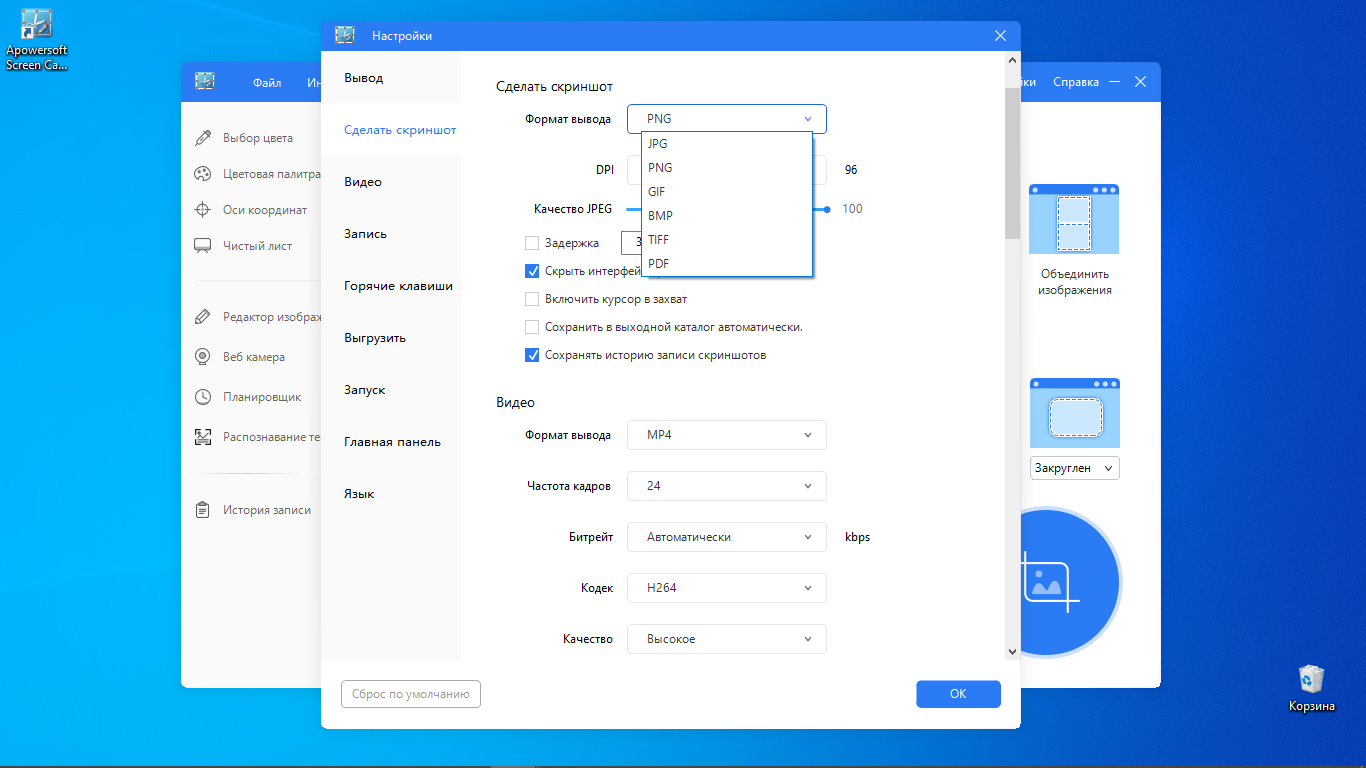Toggle Включить курсор в захват checkbox
1366x768 pixels.
[532, 299]
